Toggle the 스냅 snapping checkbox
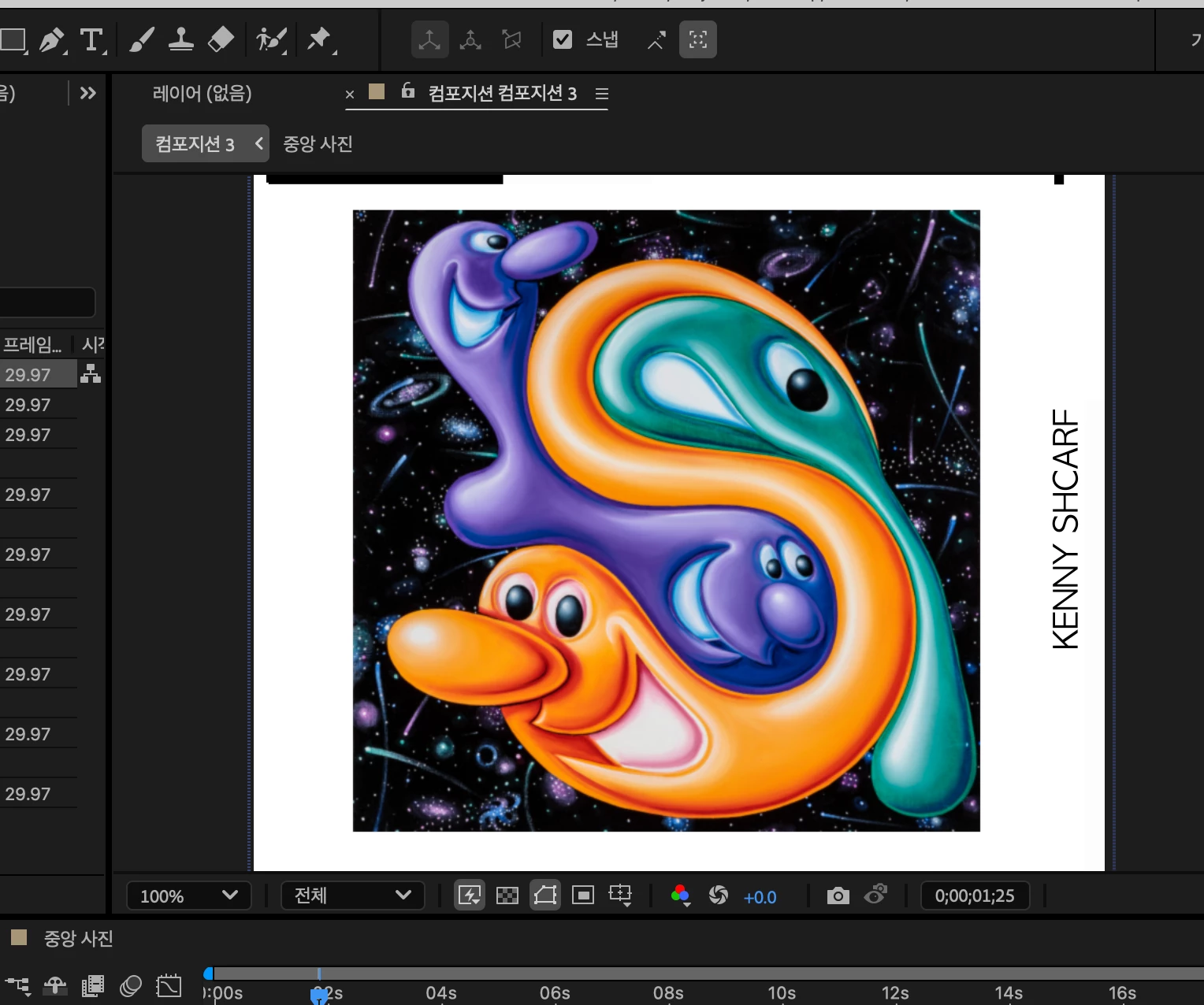1204x1005 pixels. point(563,39)
